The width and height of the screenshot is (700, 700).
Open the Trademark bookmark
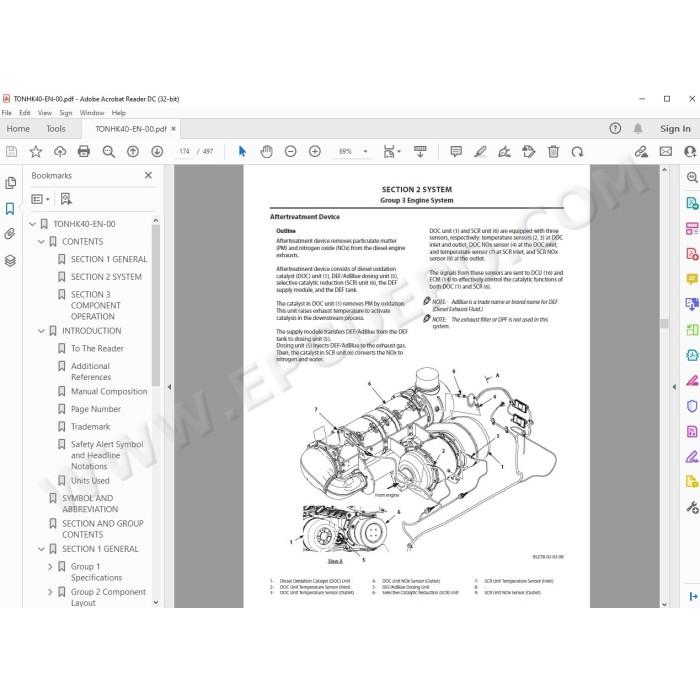[91, 427]
